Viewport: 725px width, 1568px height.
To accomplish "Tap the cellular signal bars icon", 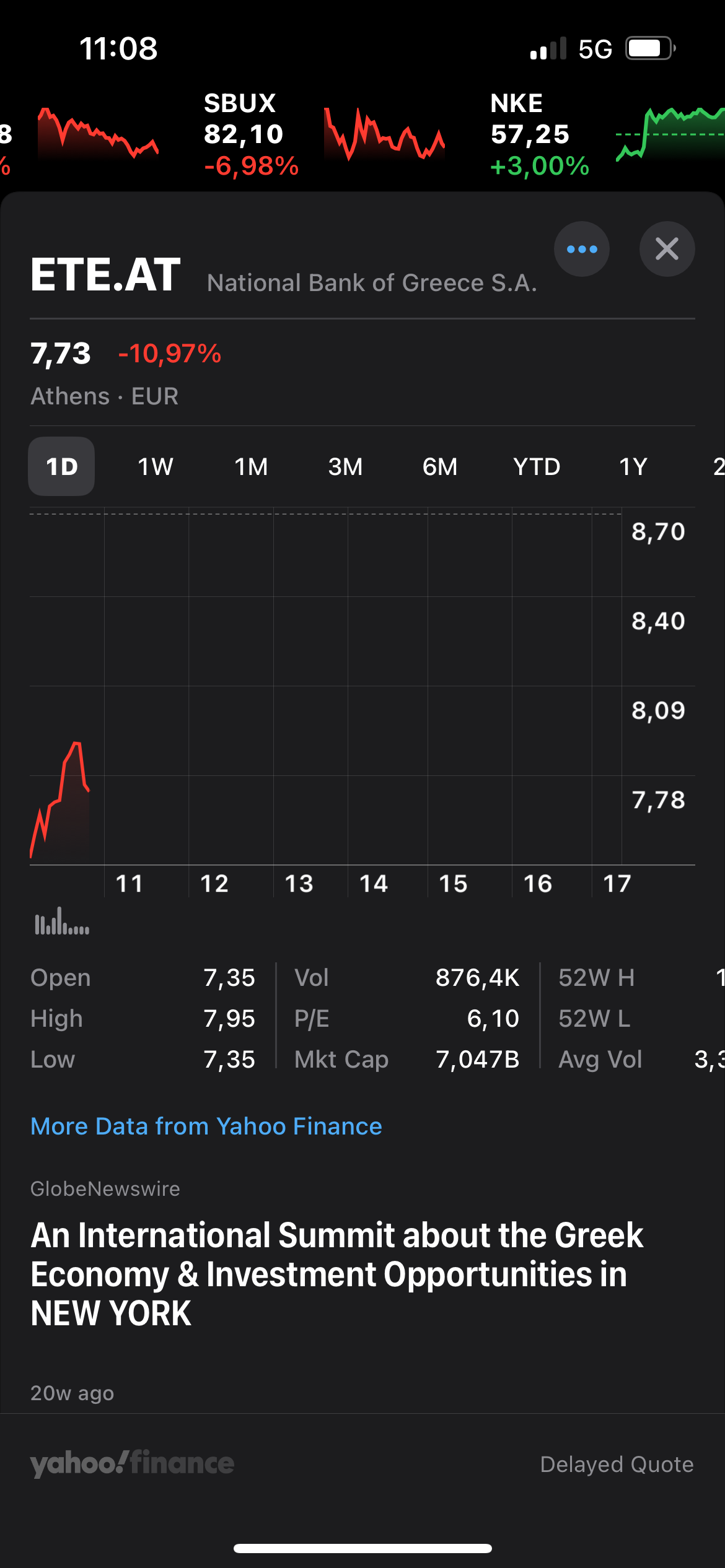I will 548,48.
